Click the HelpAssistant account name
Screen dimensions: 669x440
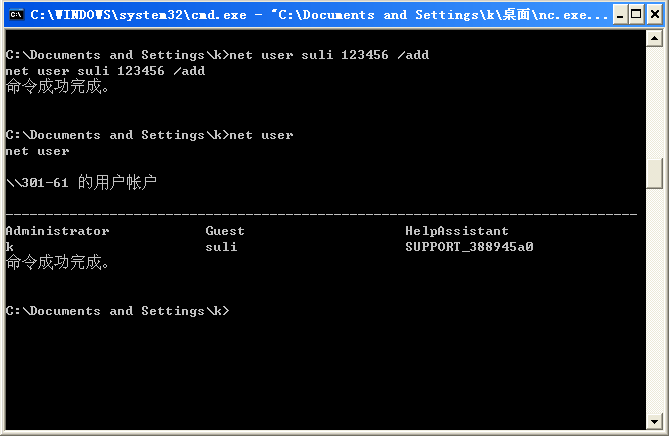pyautogui.click(x=457, y=231)
